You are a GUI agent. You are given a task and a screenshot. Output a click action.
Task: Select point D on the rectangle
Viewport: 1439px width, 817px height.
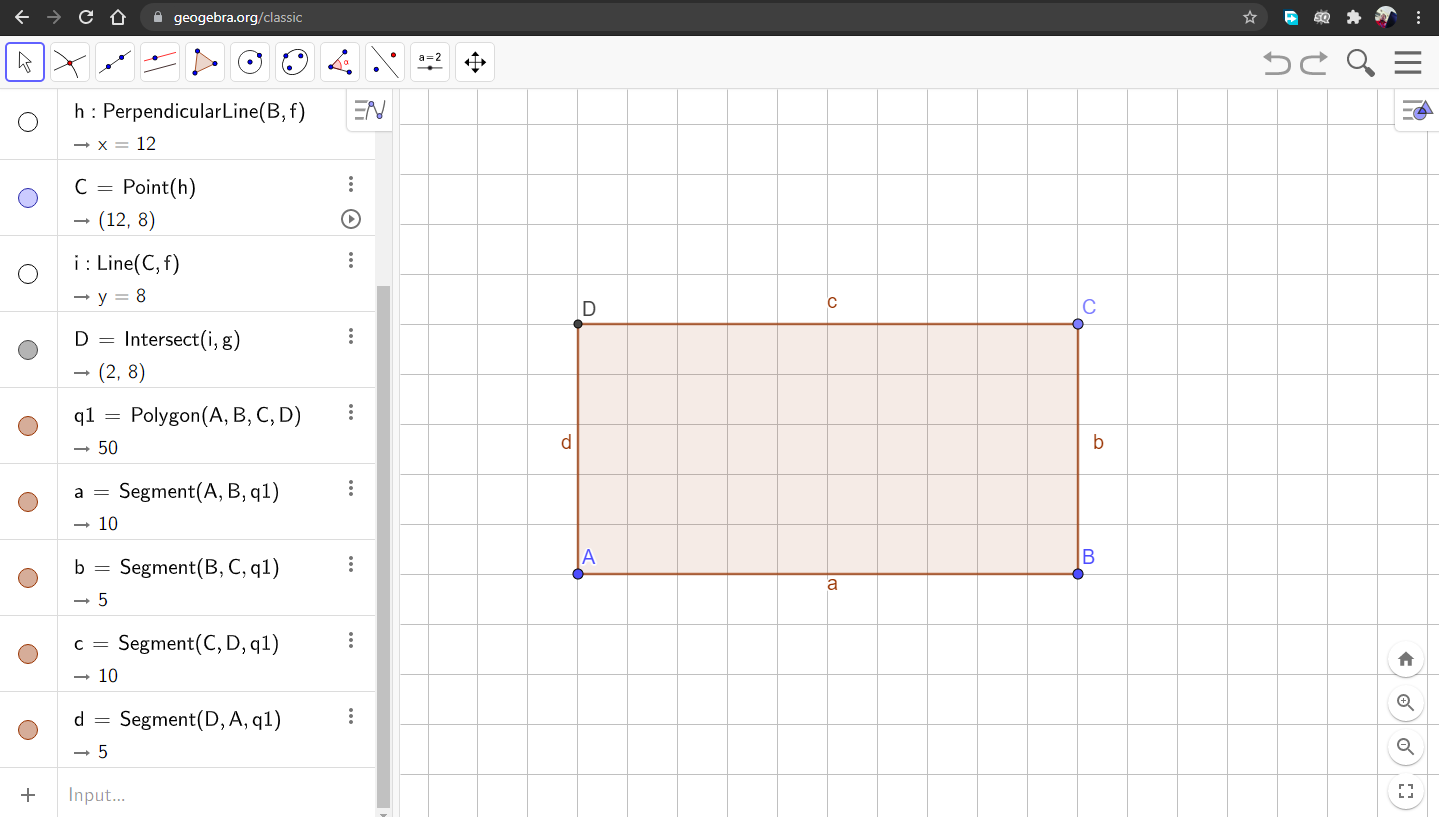[578, 324]
